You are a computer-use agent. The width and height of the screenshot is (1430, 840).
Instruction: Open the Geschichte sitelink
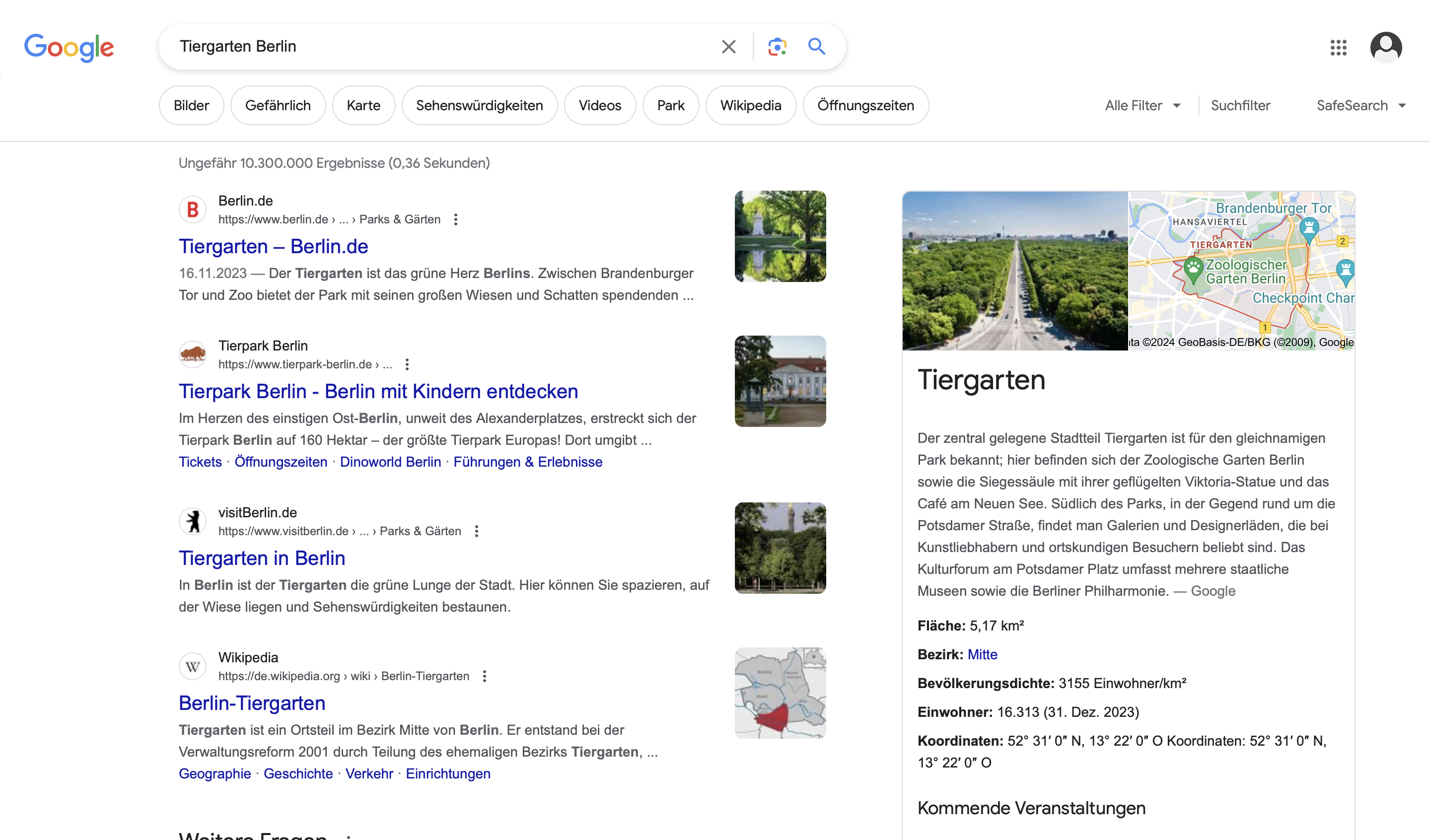click(x=298, y=774)
